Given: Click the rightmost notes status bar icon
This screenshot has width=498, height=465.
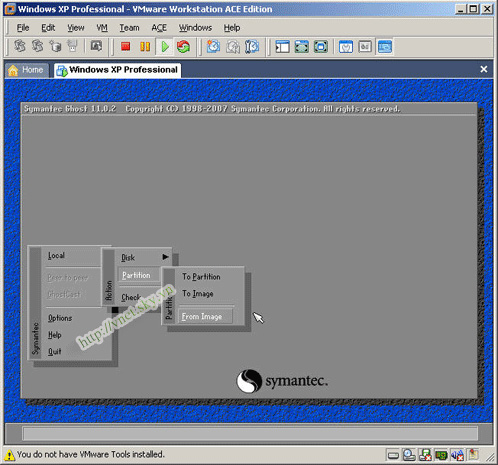Looking at the screenshot, I should click(x=473, y=454).
